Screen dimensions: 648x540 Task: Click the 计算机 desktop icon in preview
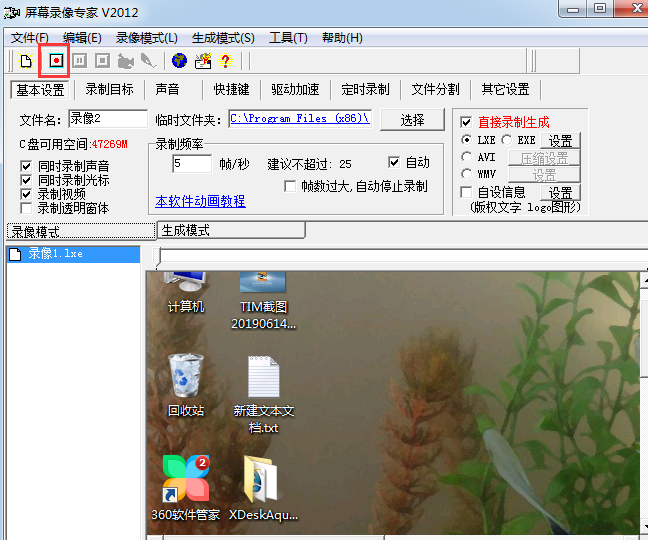[x=186, y=293]
